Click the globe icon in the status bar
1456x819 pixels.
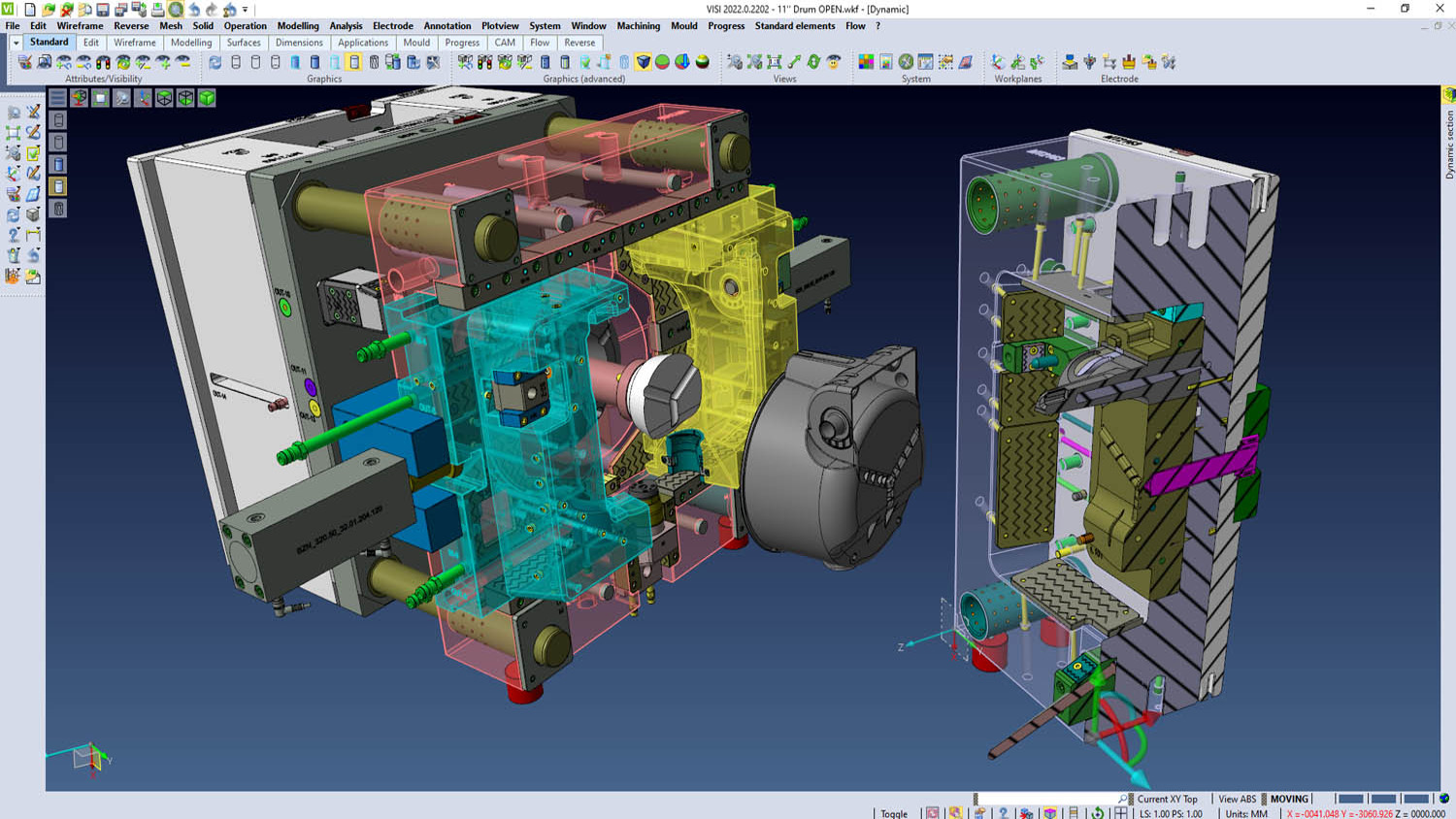[x=1444, y=799]
